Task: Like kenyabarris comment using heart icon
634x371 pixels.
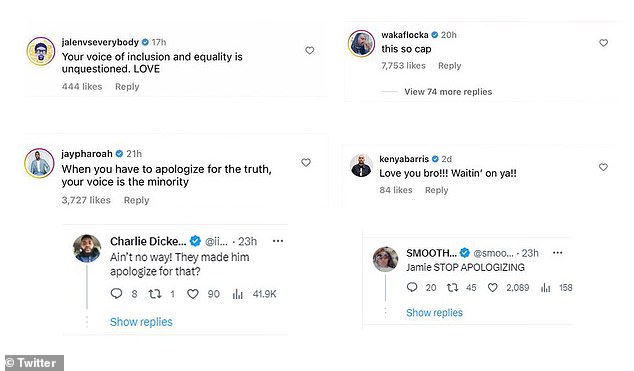Action: (603, 167)
